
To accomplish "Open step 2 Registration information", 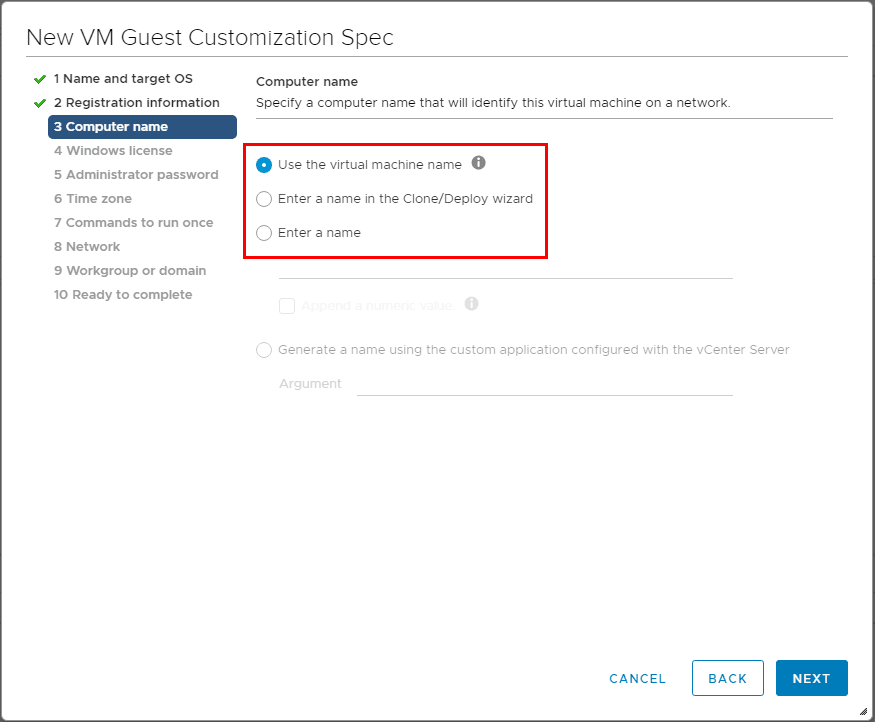I will 136,103.
